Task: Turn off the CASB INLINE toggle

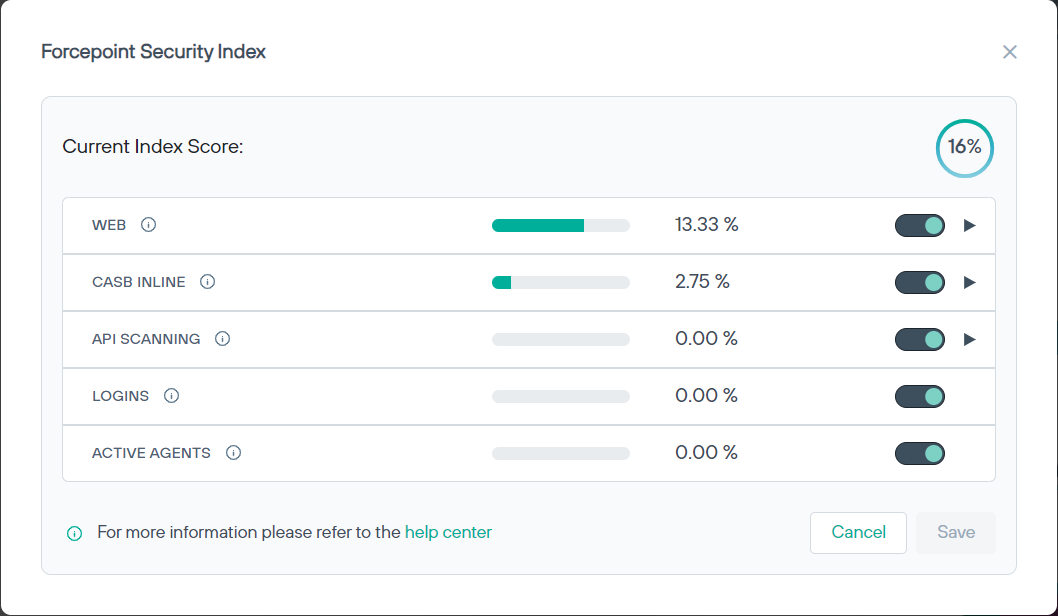Action: [920, 282]
